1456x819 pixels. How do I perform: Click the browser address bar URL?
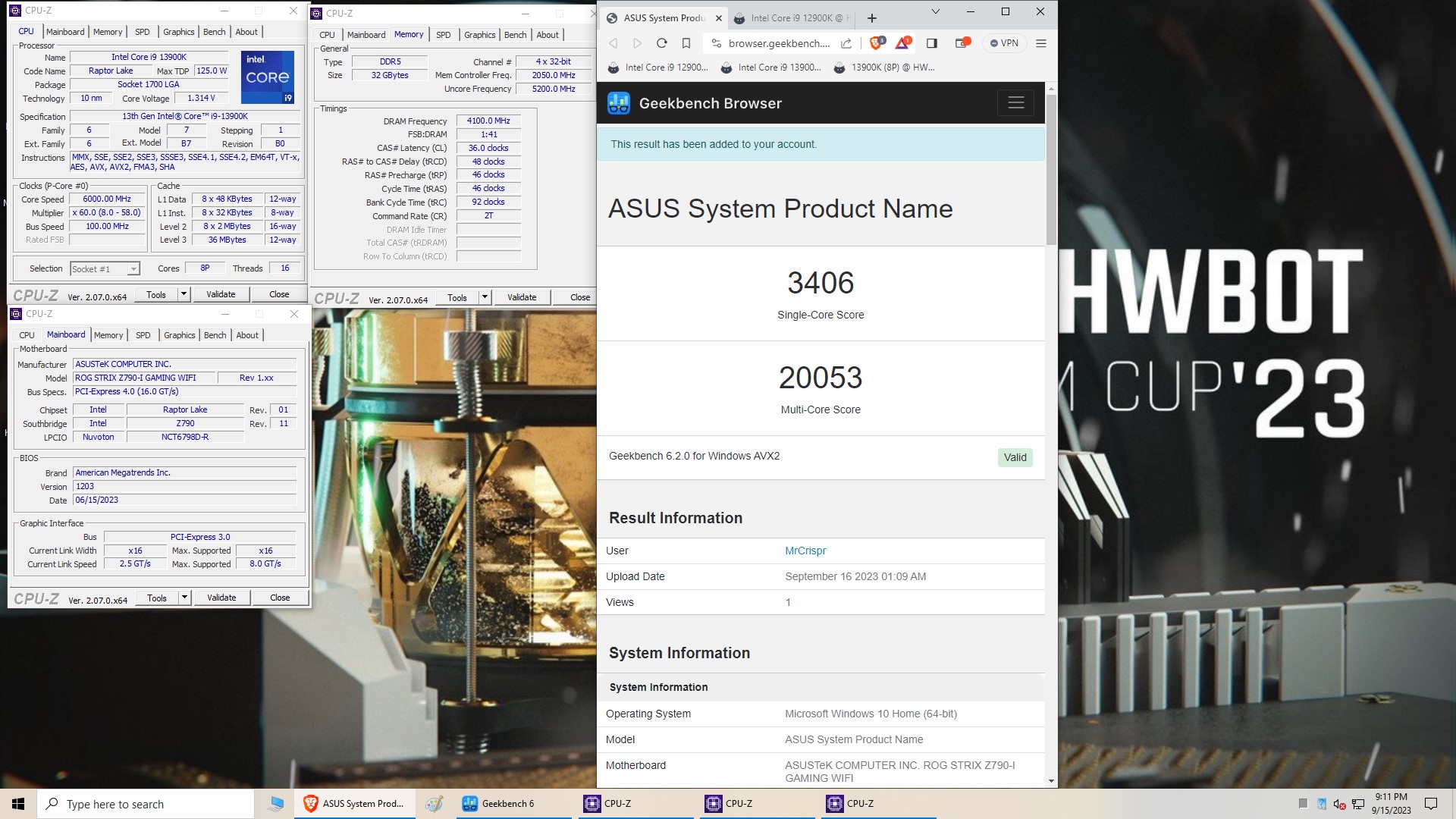[779, 43]
